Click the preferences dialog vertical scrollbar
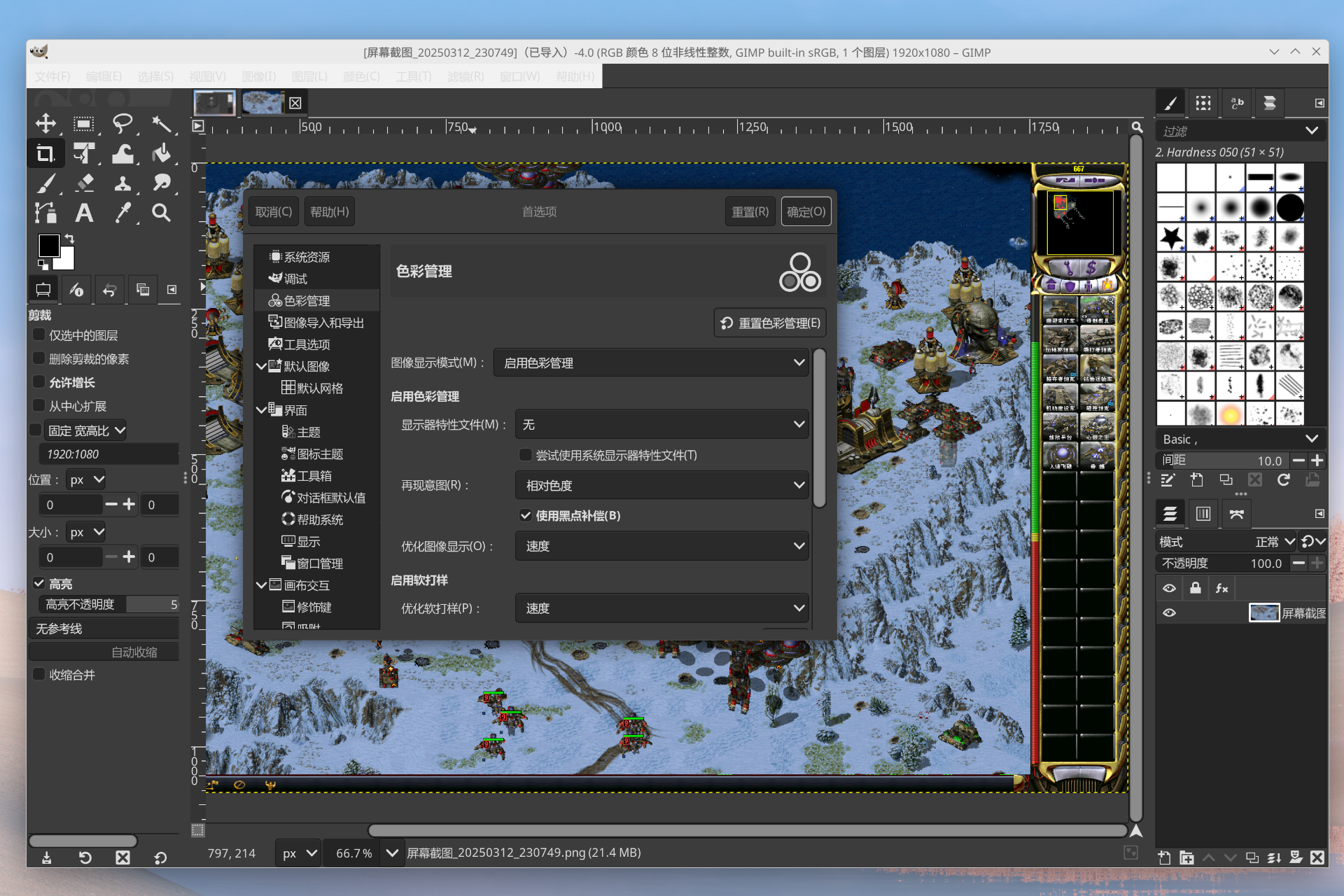The height and width of the screenshot is (896, 1344). tap(819, 428)
